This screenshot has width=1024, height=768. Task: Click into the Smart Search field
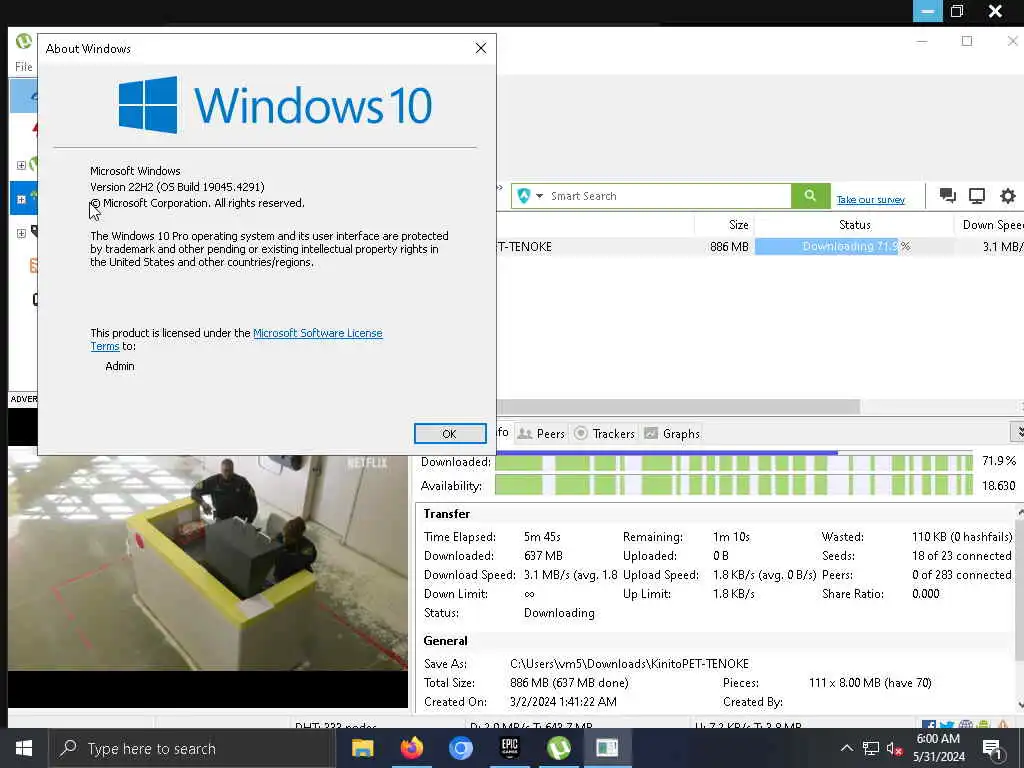(667, 196)
